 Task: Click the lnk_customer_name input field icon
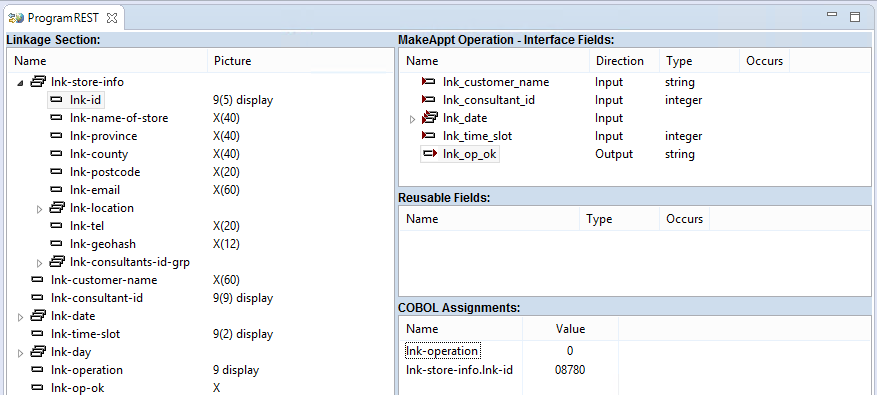[x=428, y=82]
